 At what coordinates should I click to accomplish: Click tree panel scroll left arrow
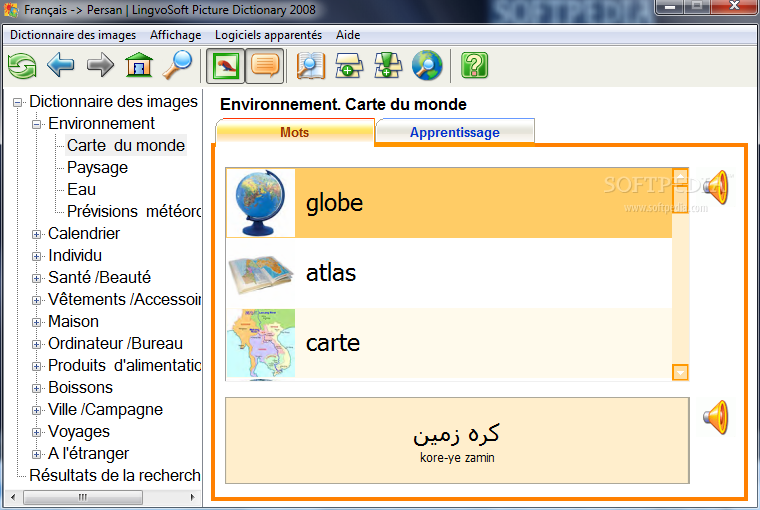[x=13, y=497]
